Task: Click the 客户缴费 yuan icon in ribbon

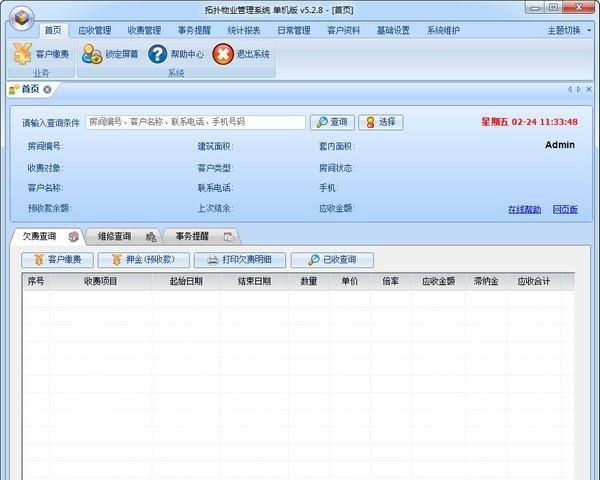Action: [x=22, y=54]
